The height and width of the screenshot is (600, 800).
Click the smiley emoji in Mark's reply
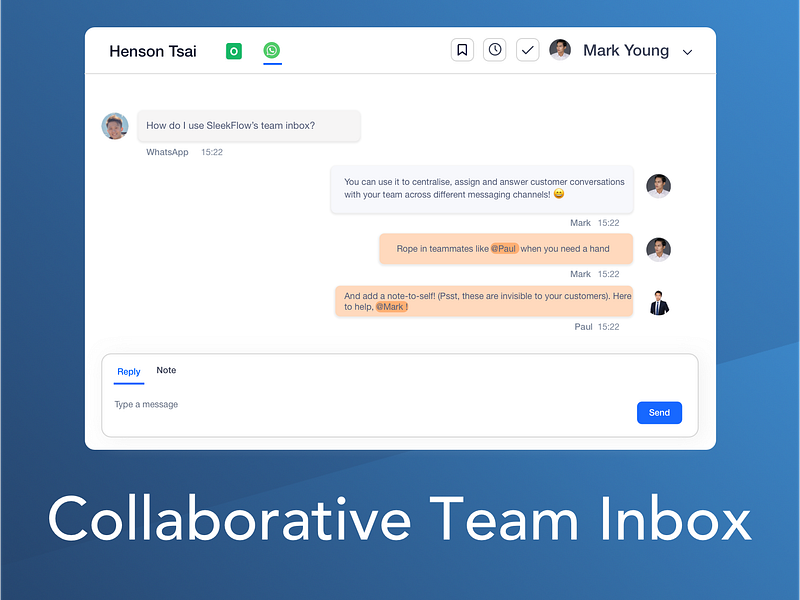(559, 194)
